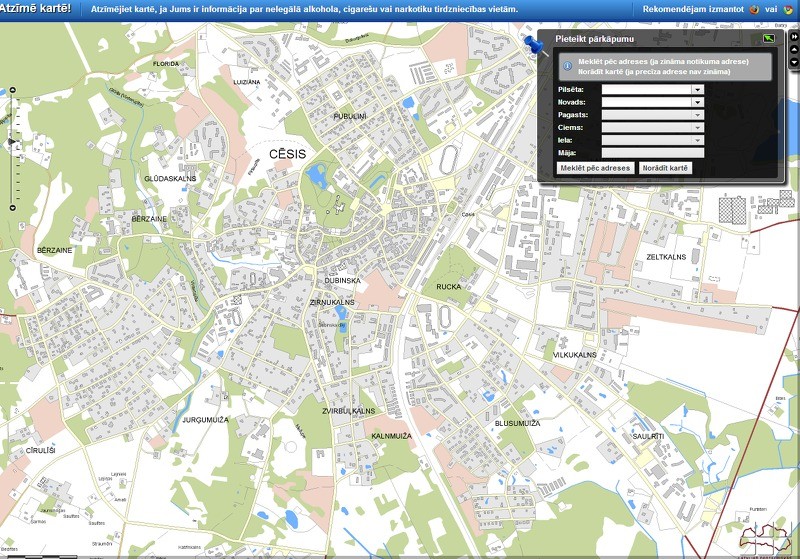800x559 pixels.
Task: Click the double-arrow fast-forward panel control
Action: [x=794, y=37]
